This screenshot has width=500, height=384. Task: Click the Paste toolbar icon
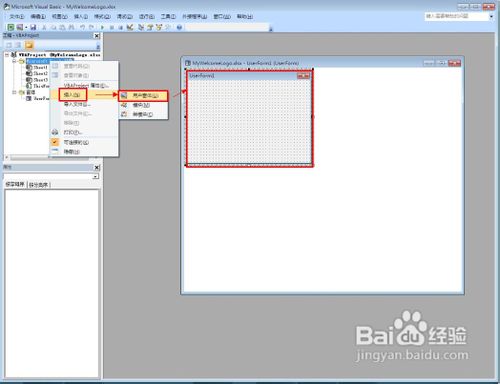pyautogui.click(x=62, y=27)
